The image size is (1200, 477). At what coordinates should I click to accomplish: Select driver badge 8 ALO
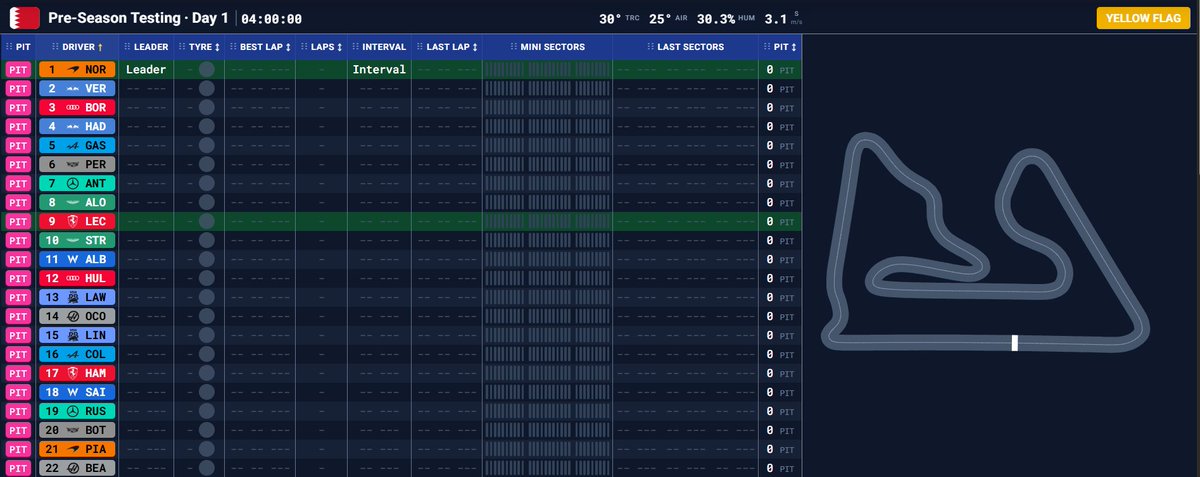(76, 202)
